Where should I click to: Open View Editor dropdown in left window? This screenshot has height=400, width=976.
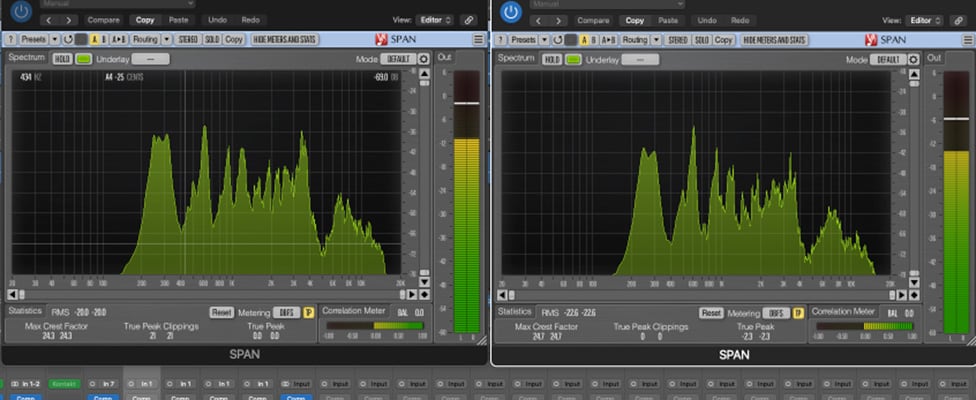click(x=435, y=20)
